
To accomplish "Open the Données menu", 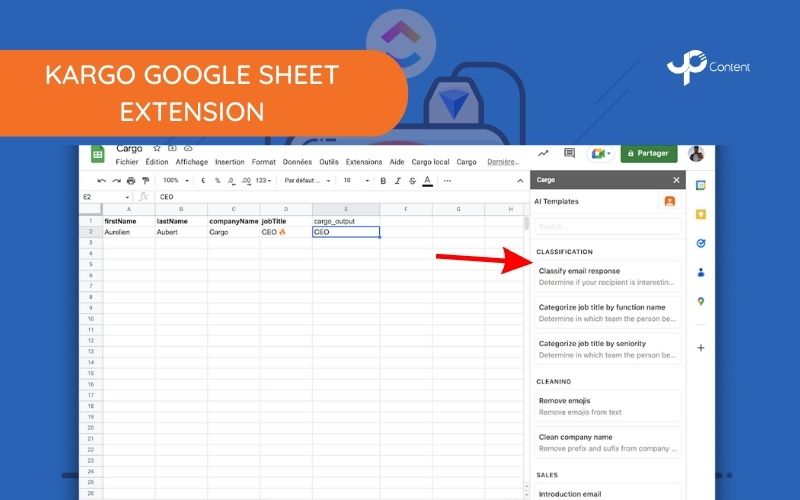I will [297, 162].
